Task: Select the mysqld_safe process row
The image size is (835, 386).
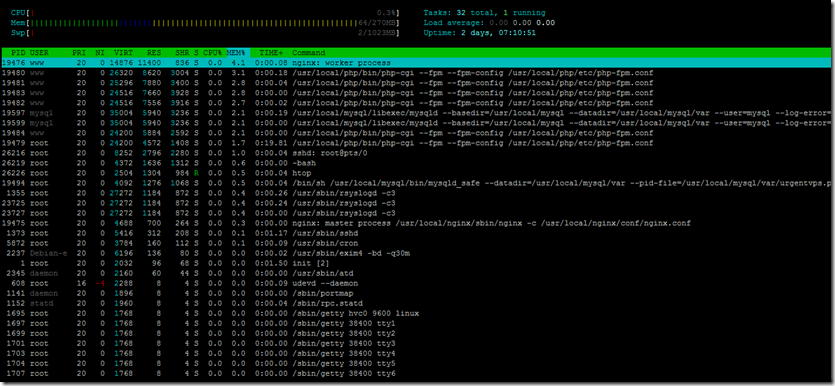Action: tap(416, 183)
